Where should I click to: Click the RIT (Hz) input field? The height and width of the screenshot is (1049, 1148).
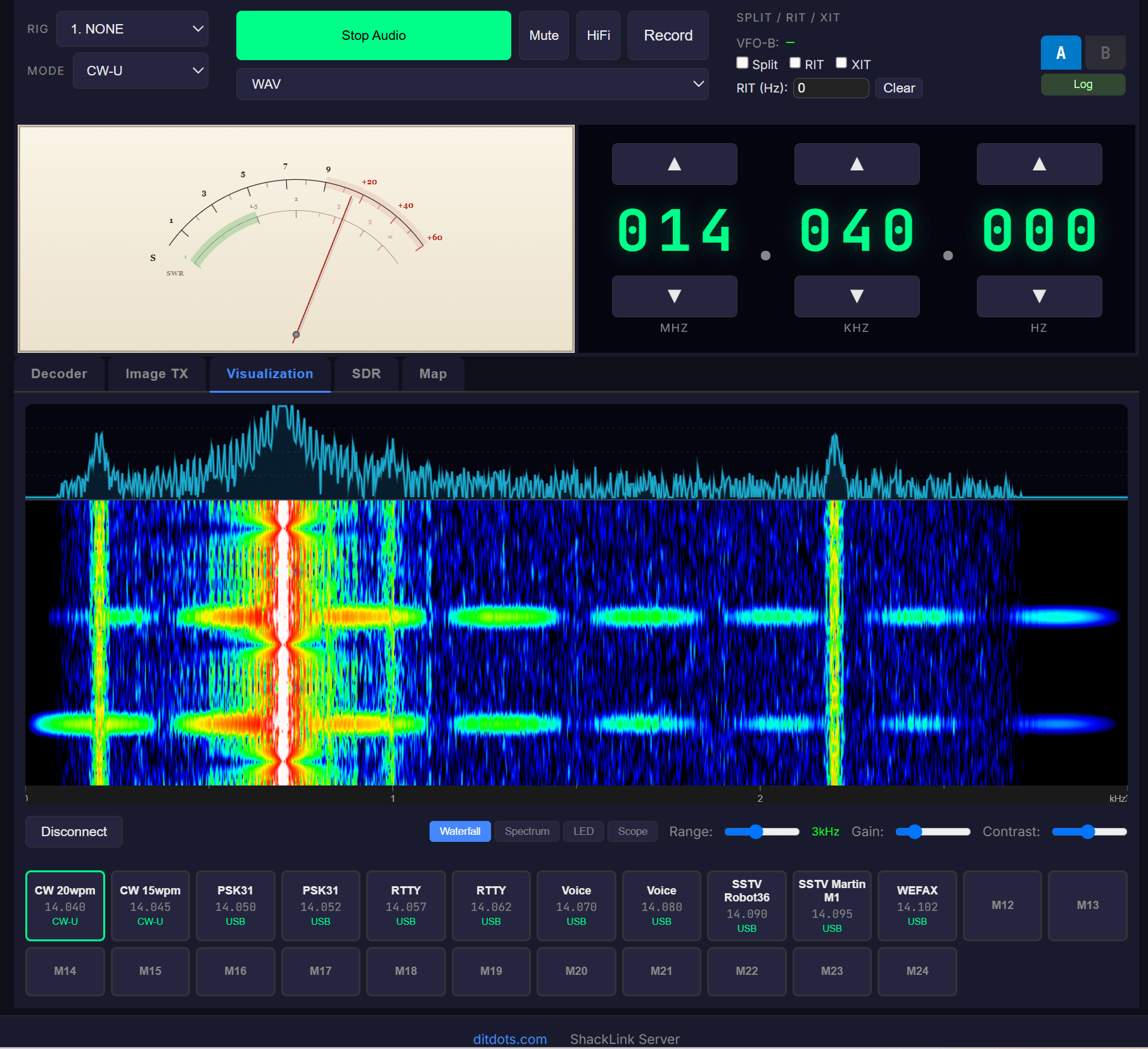click(831, 88)
